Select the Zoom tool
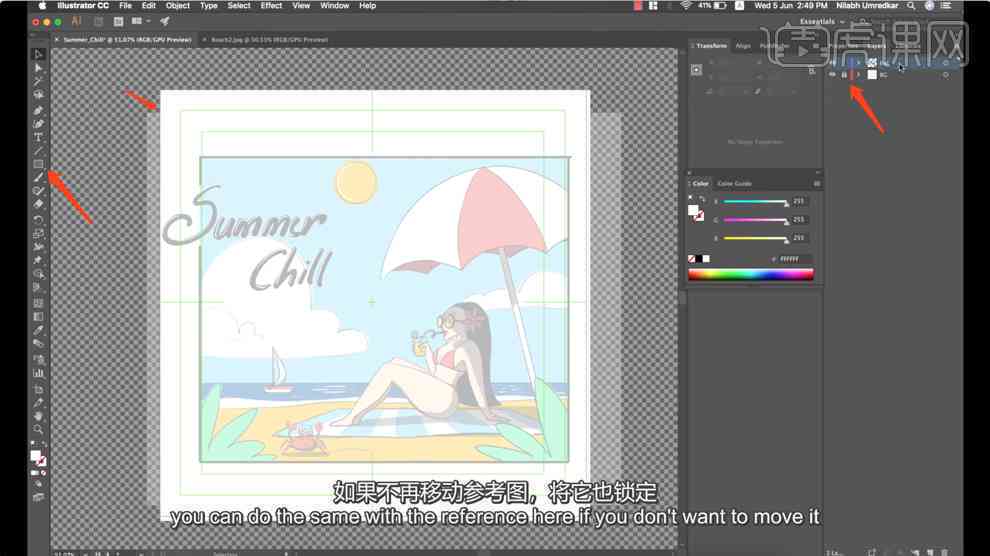The image size is (990, 556). 39,430
